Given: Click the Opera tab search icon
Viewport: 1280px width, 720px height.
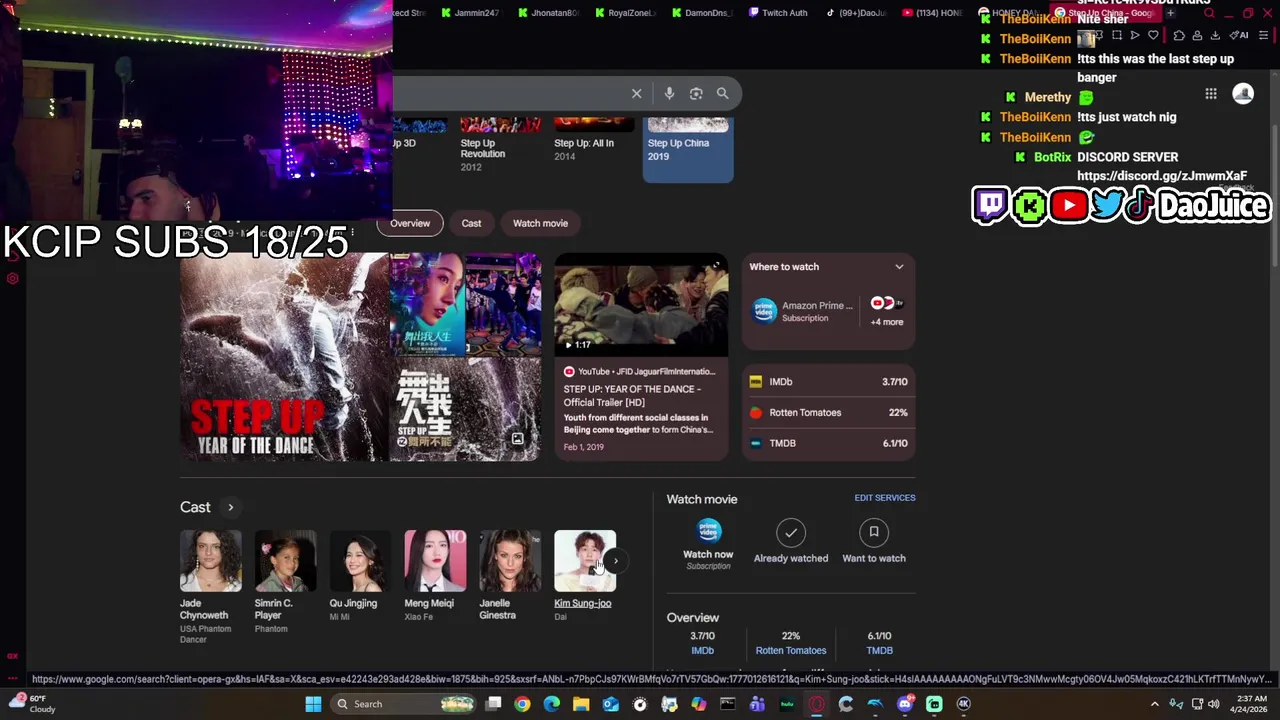Looking at the screenshot, I should [x=1209, y=13].
